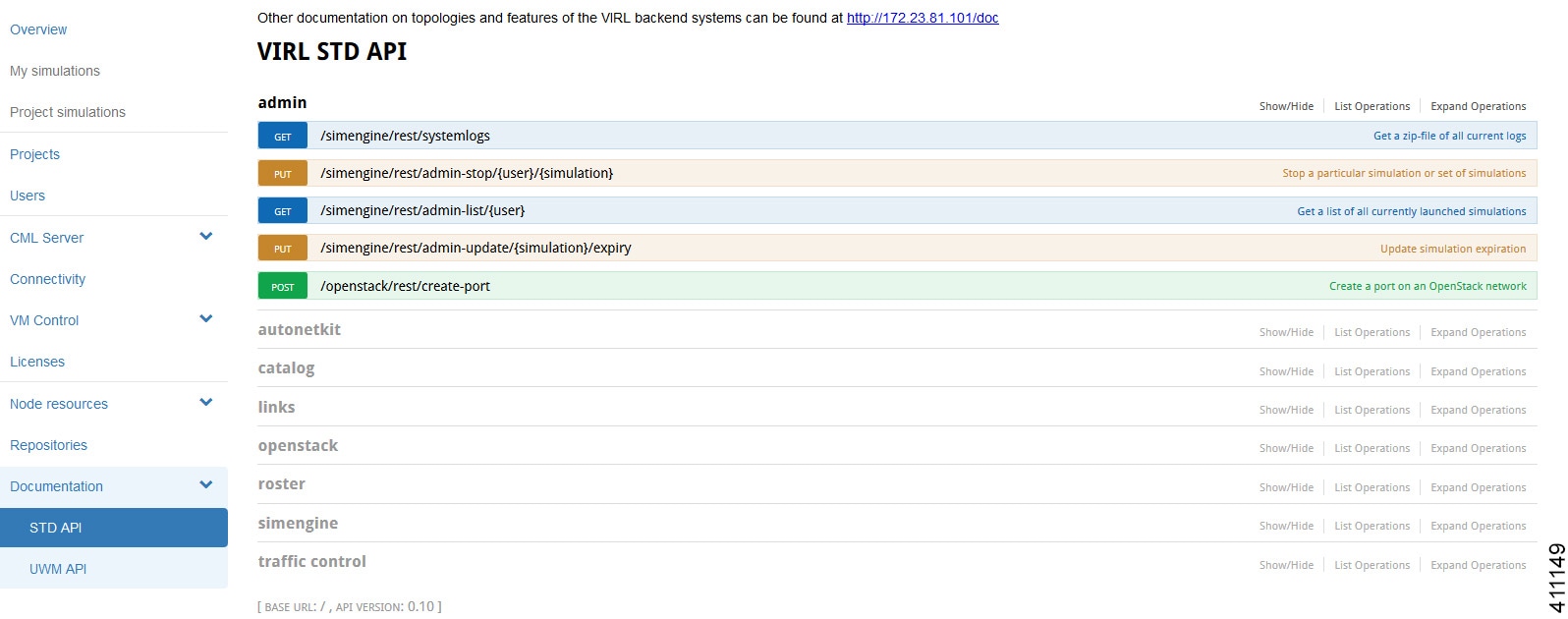Expand the CML Server sidebar chevron
The height and width of the screenshot is (619, 1568).
click(x=206, y=237)
